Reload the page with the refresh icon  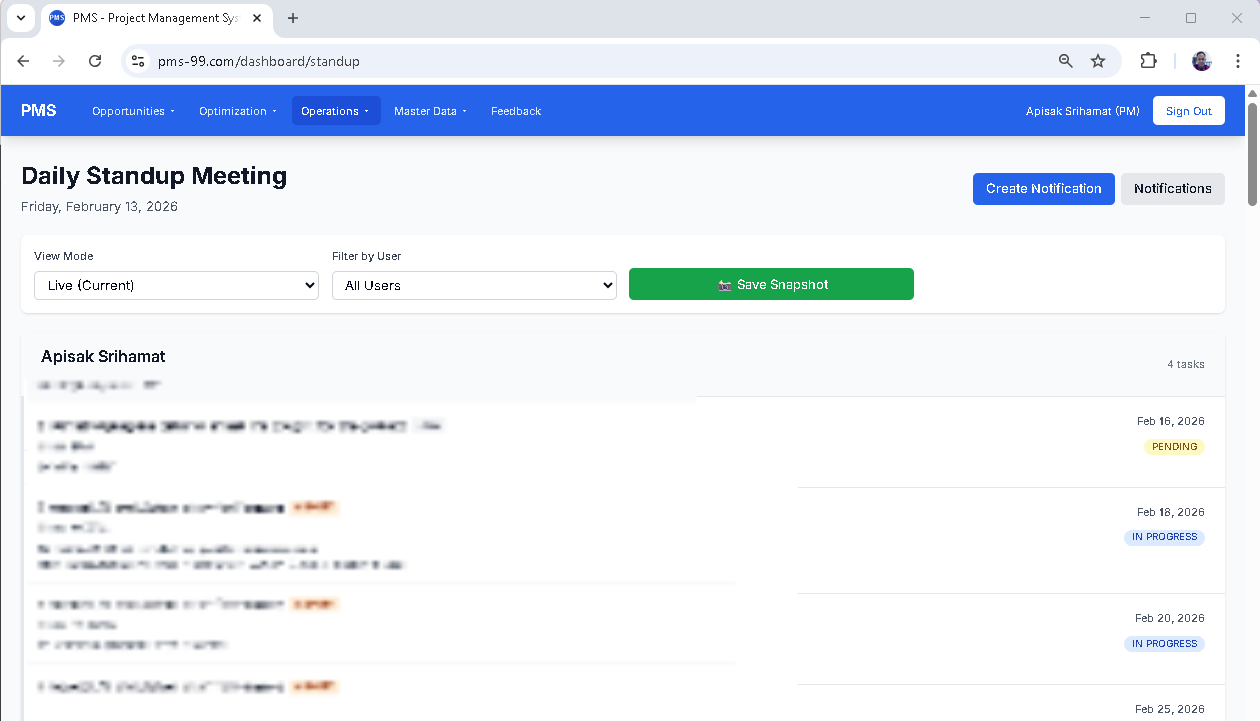pos(95,61)
